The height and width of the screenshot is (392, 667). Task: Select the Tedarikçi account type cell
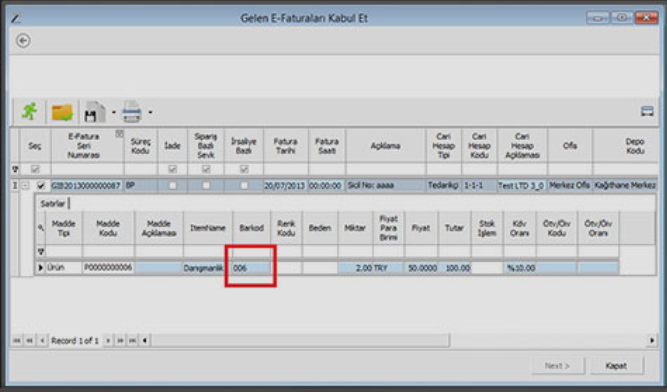tap(443, 186)
